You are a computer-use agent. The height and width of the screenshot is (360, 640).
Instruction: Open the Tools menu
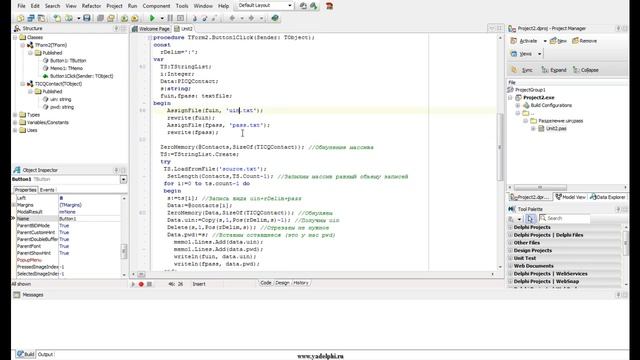pyautogui.click(x=182, y=6)
